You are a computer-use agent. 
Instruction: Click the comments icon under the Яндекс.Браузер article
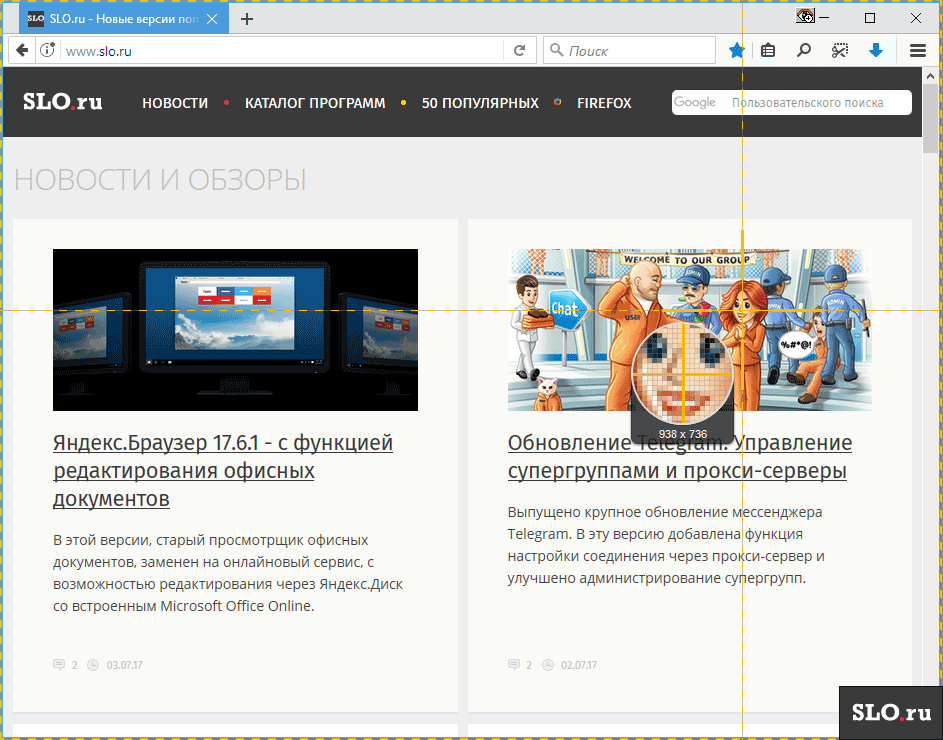tap(59, 665)
